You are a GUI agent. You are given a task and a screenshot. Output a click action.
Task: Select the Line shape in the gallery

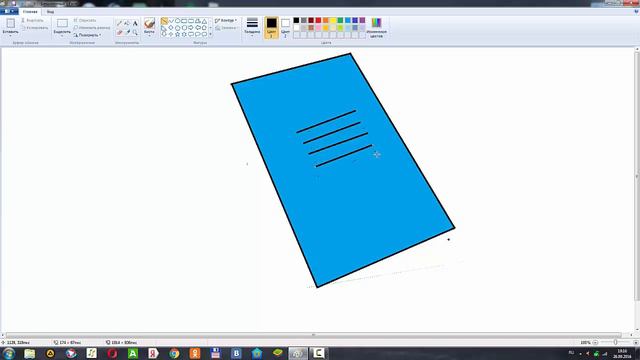164,21
